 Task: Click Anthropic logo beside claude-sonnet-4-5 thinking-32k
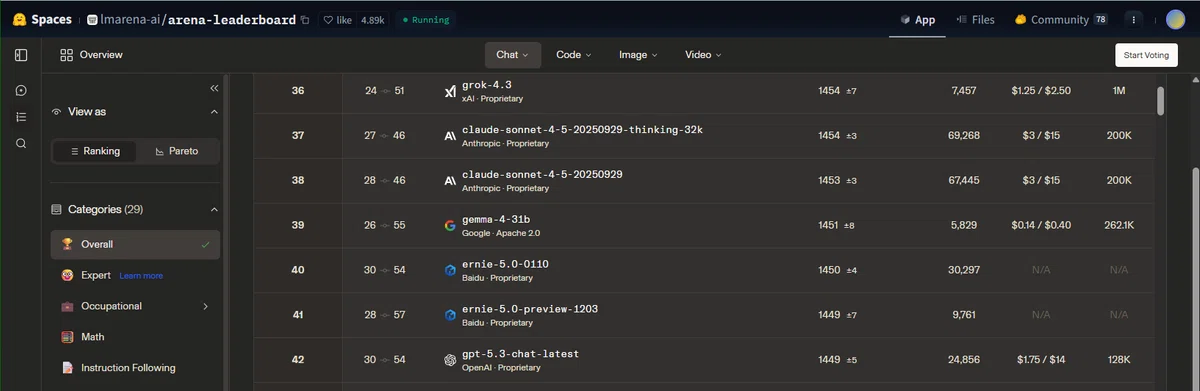[x=450, y=136]
